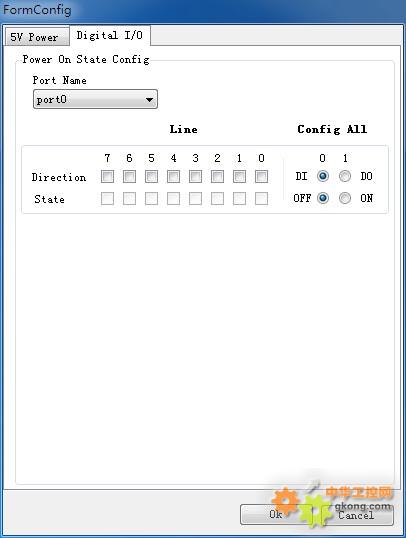Image resolution: width=406 pixels, height=538 pixels.
Task: Select the Digital I/O tab
Action: tap(109, 35)
